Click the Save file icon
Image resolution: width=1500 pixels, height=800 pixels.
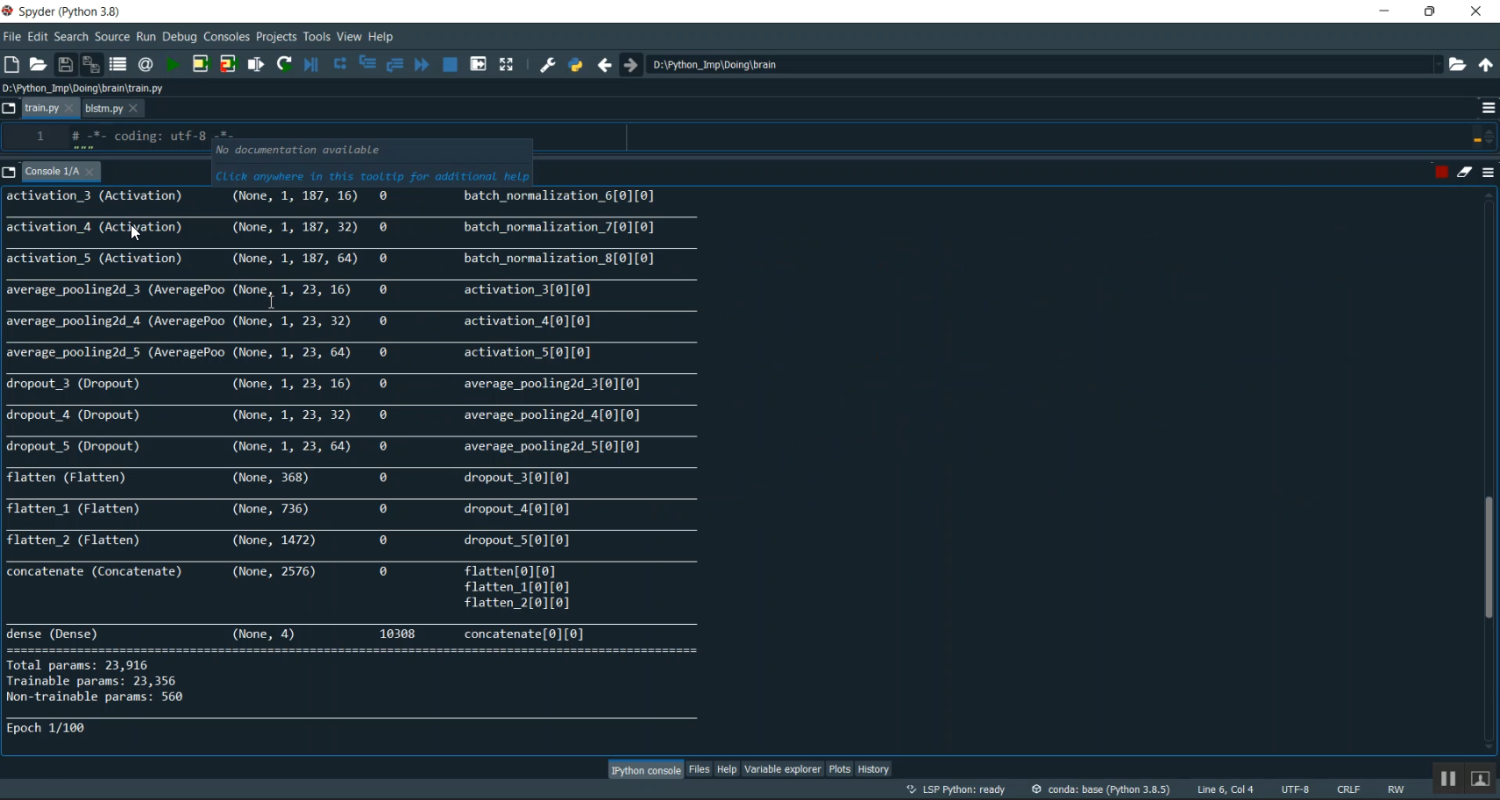pos(65,65)
